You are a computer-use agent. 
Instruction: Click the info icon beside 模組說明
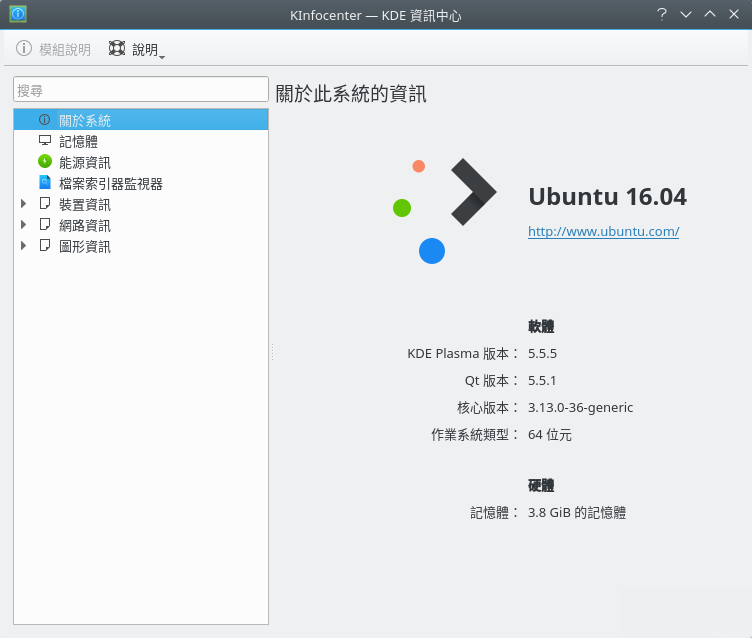24,48
